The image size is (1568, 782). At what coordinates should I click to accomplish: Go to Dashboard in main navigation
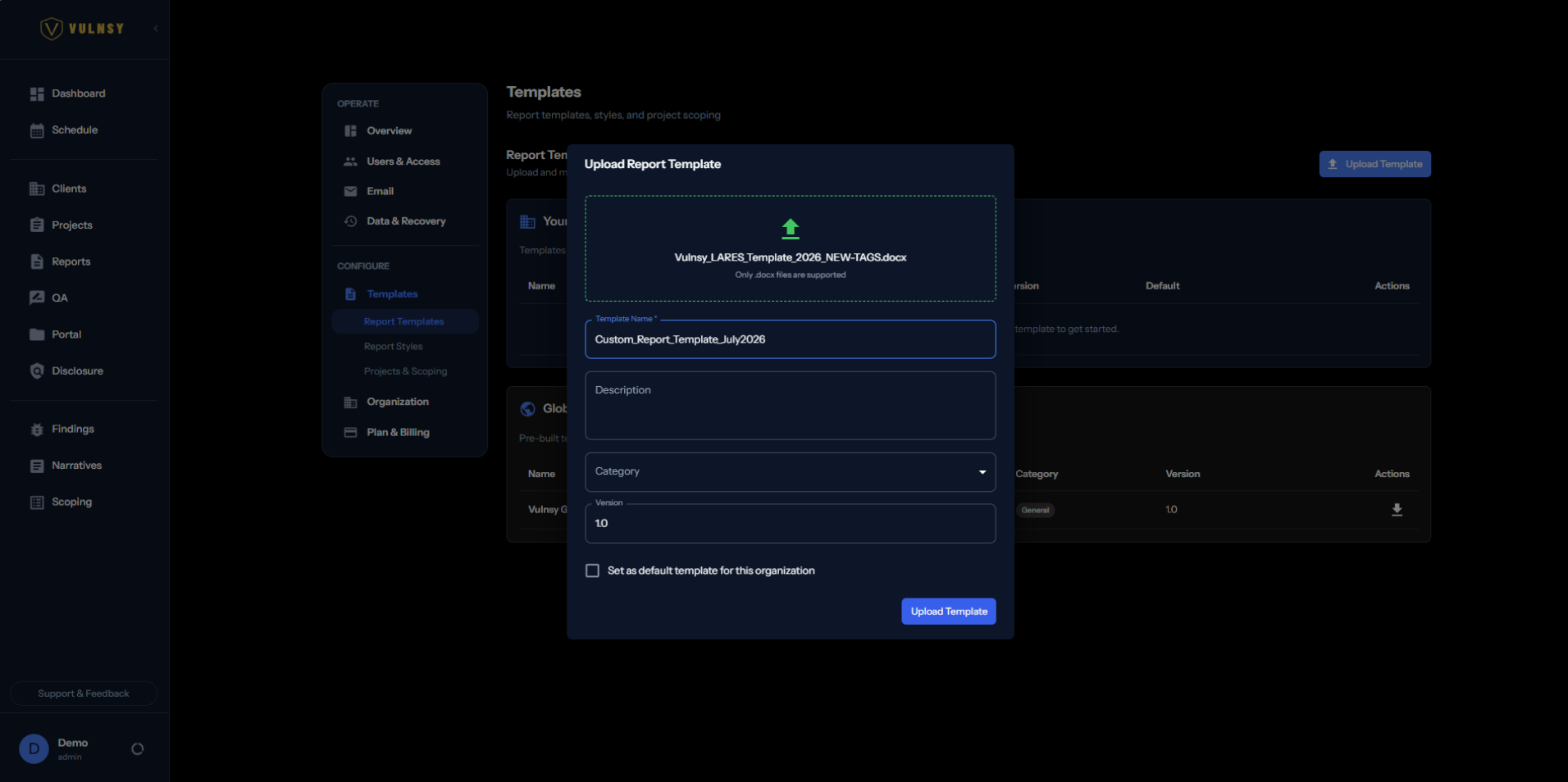coord(79,93)
